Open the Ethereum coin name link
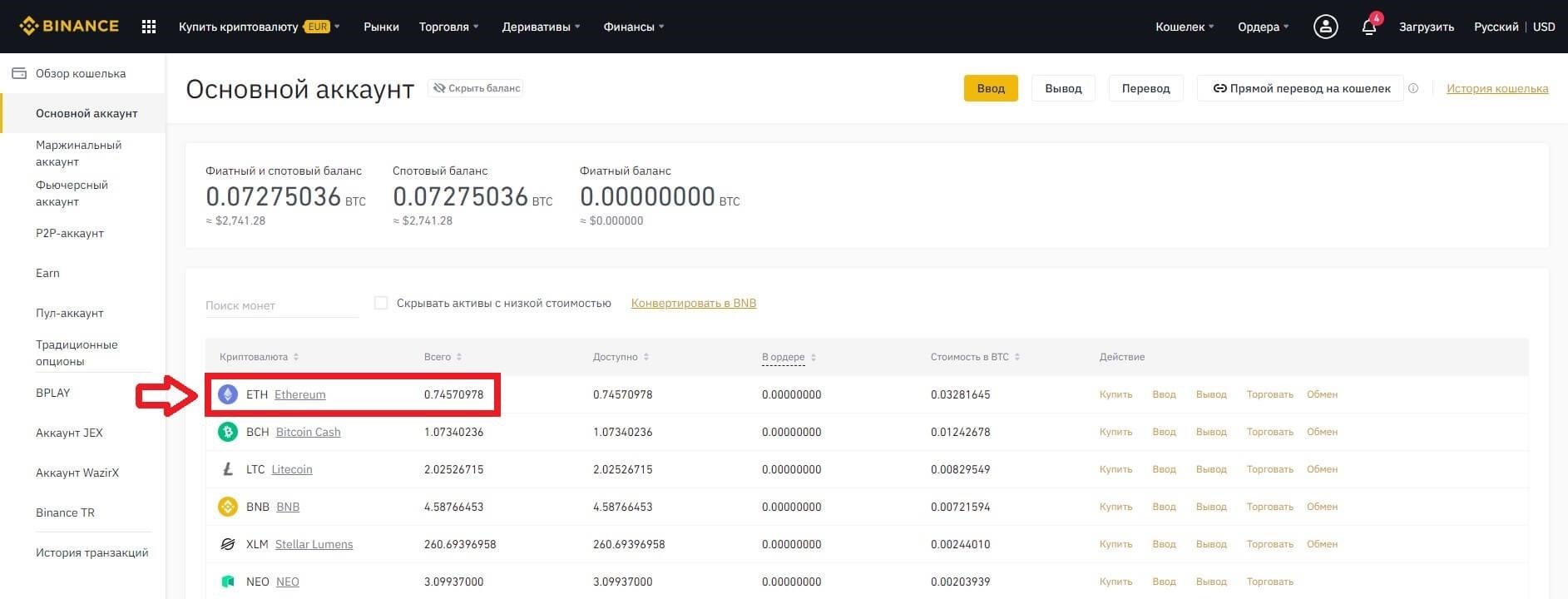The height and width of the screenshot is (599, 1568). 300,394
